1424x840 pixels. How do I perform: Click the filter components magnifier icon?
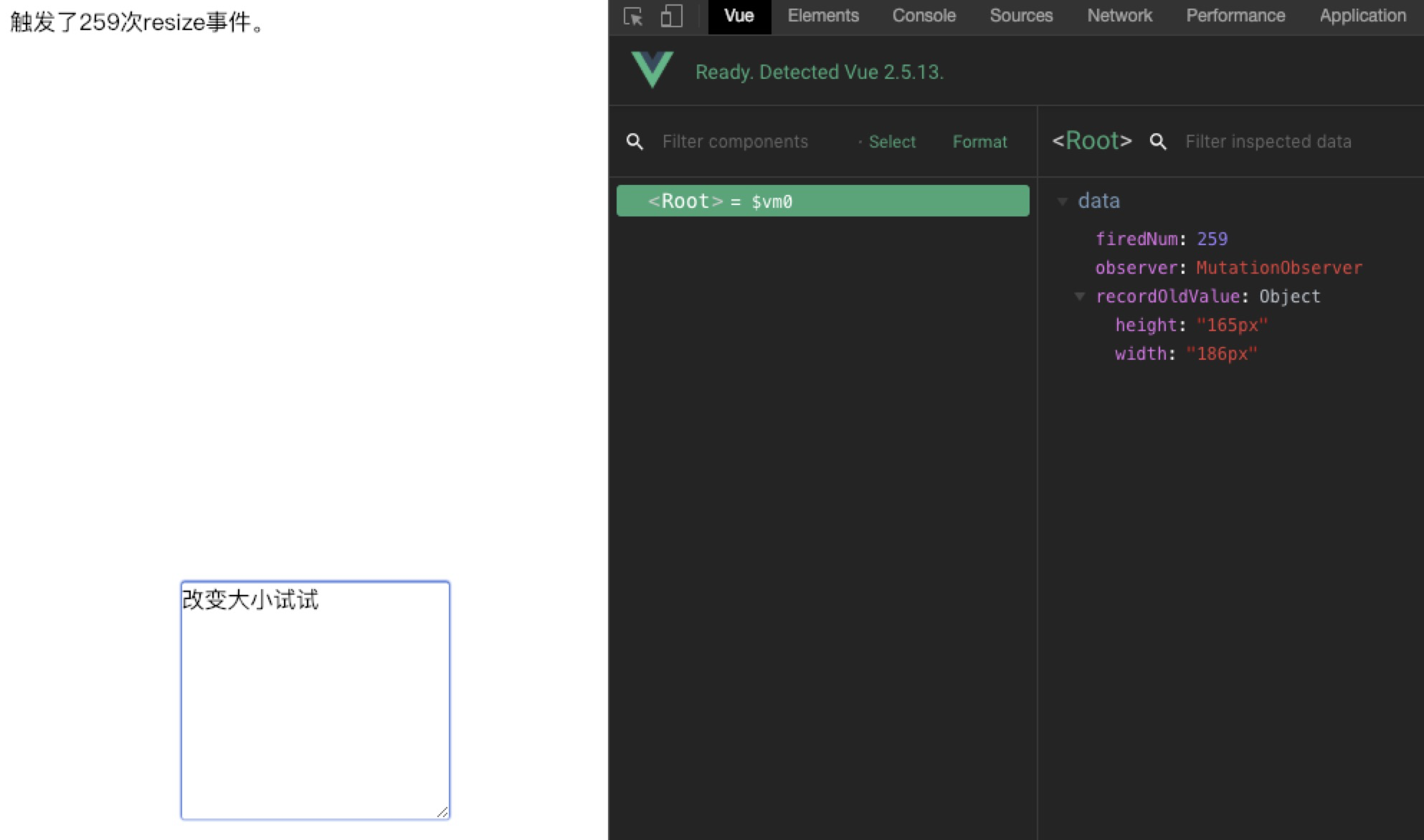coord(635,142)
